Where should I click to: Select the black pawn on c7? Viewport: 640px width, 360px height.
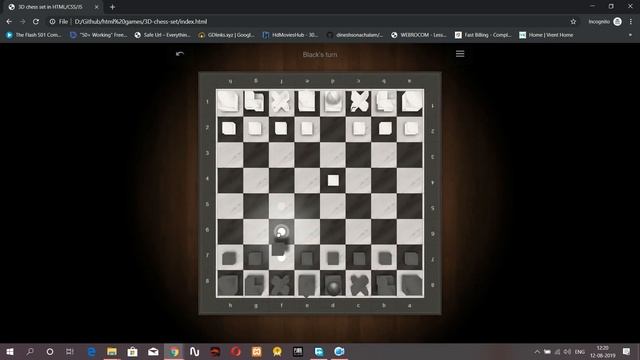point(359,258)
